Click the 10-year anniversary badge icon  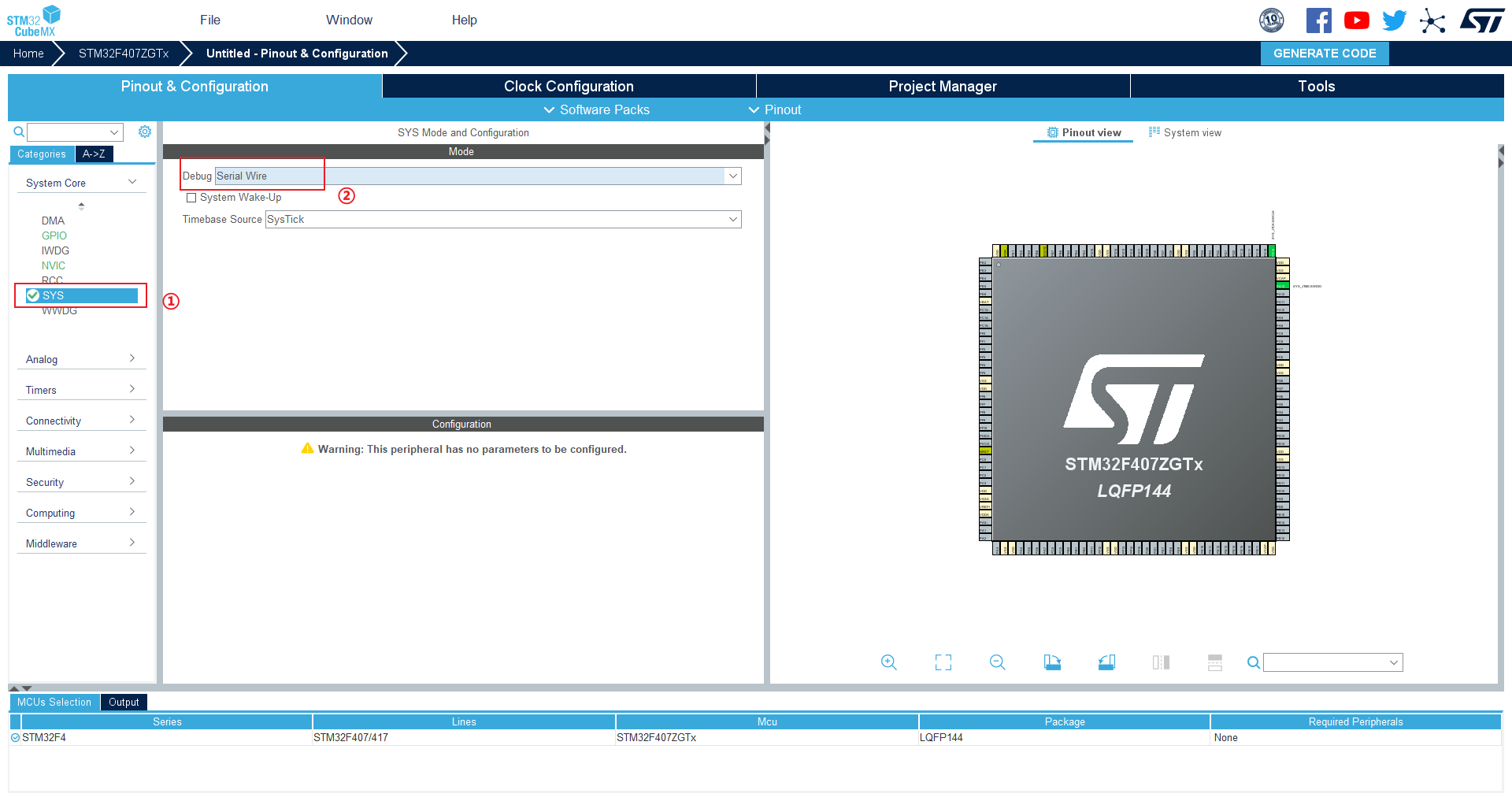pos(1272,20)
